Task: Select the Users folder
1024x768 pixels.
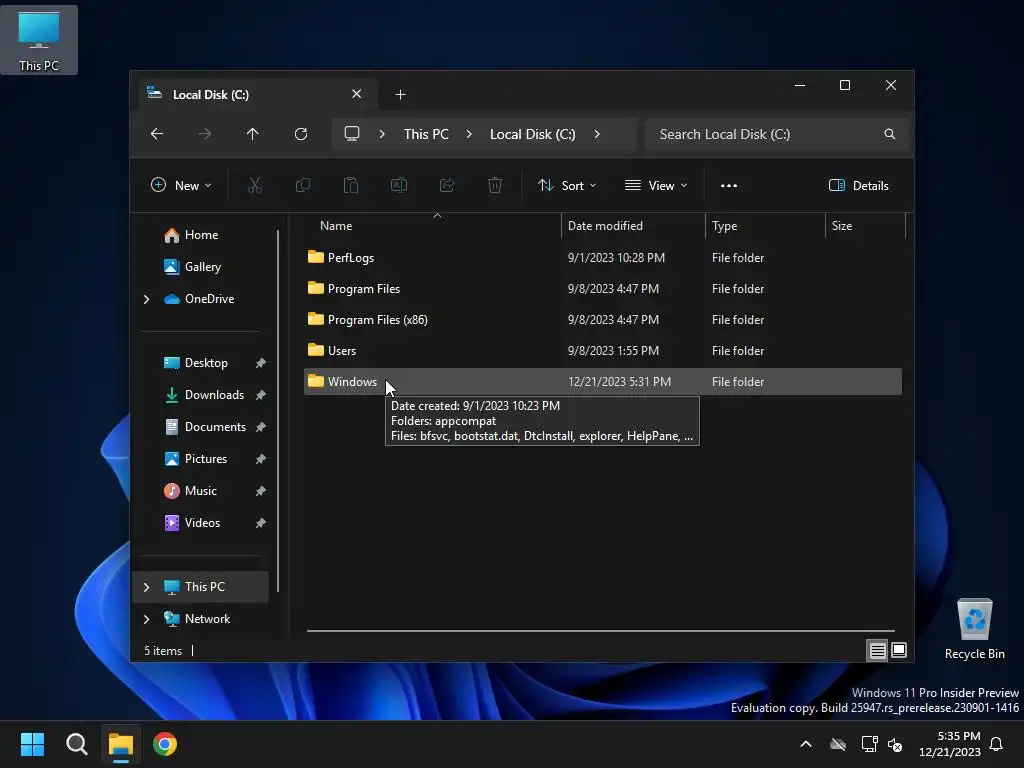Action: (603, 351)
